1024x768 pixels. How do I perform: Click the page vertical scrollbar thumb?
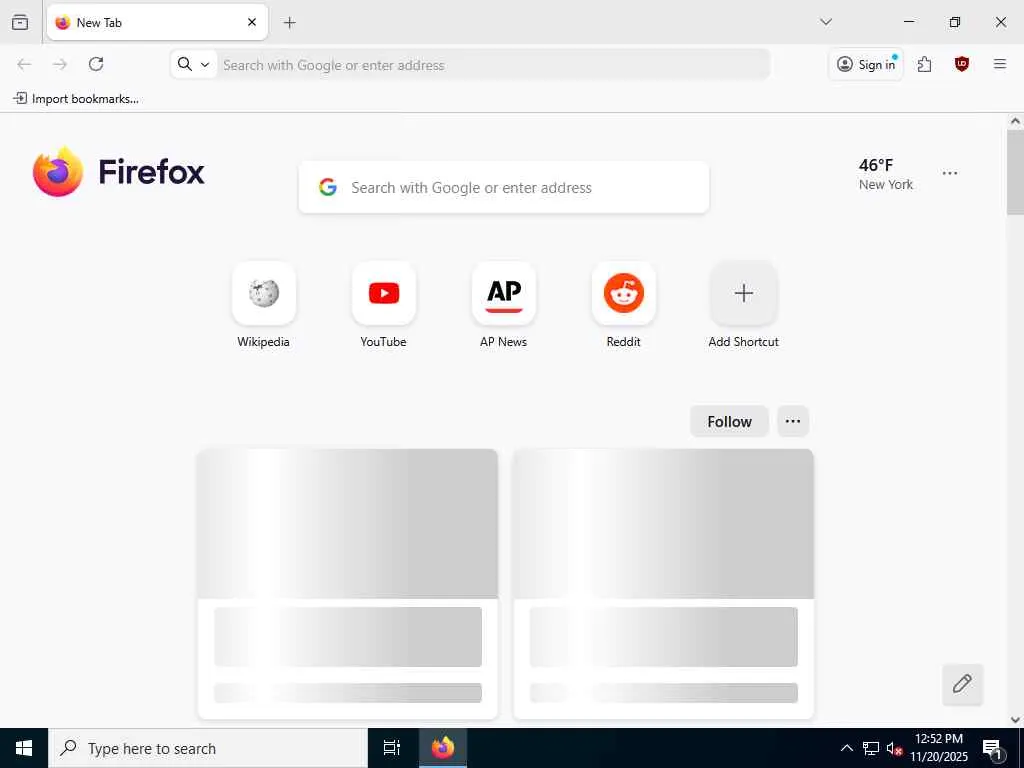click(1015, 172)
